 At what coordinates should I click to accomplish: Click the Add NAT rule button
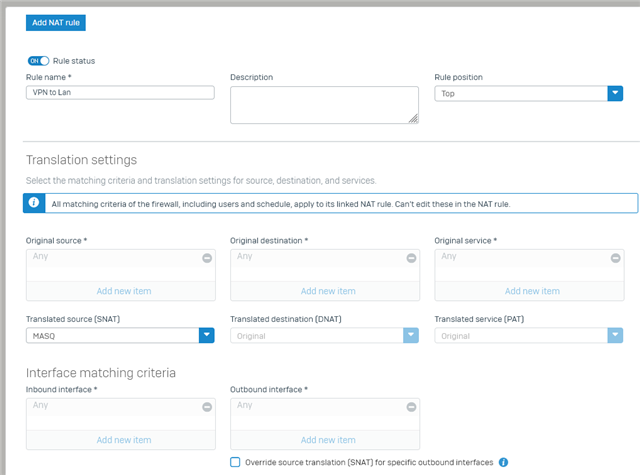pos(56,23)
